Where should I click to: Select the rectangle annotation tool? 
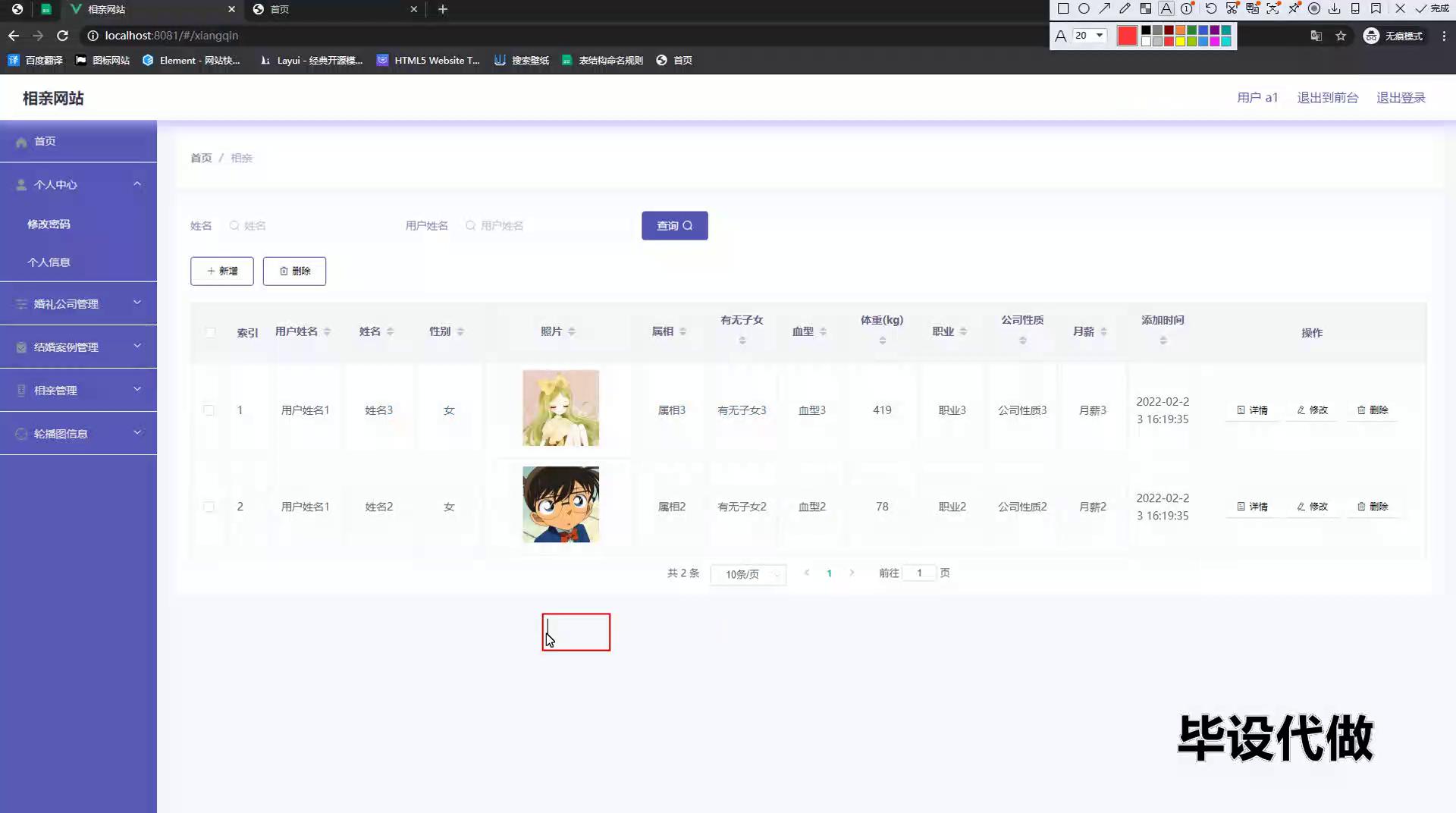tap(1063, 9)
